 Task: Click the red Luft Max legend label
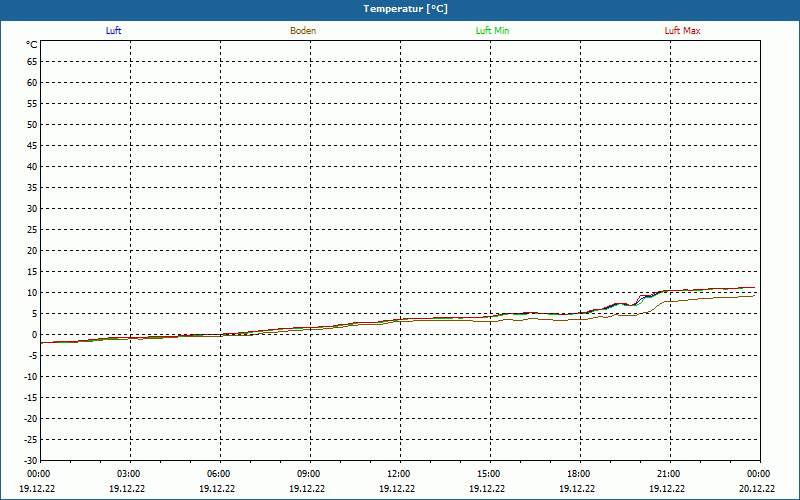tap(682, 31)
